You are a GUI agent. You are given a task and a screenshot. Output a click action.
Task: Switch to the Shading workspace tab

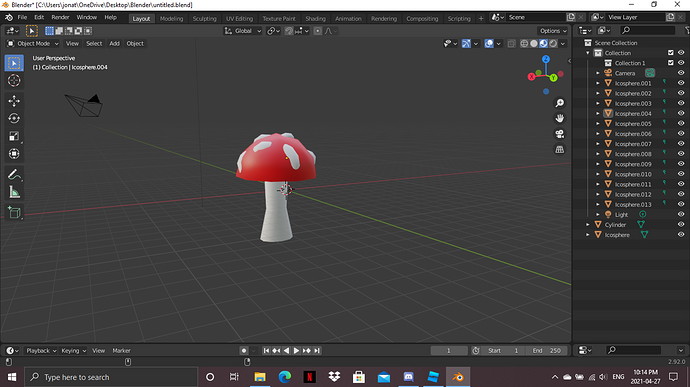[316, 18]
